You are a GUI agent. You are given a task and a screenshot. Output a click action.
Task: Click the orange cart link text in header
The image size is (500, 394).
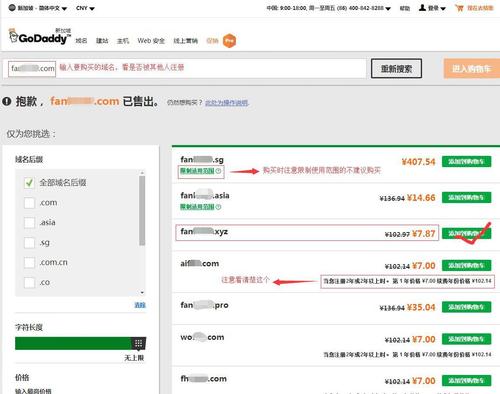coord(480,8)
